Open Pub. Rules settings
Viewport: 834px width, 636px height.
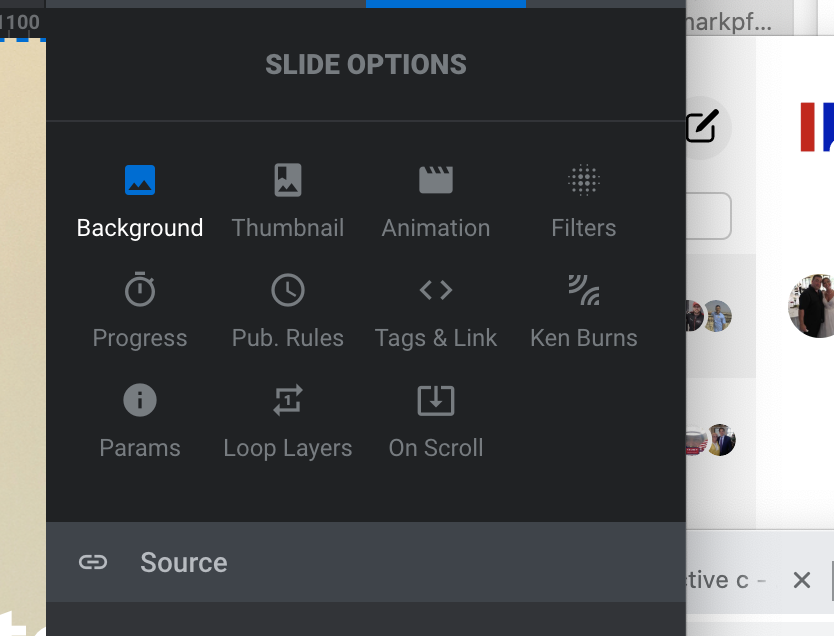pos(288,310)
